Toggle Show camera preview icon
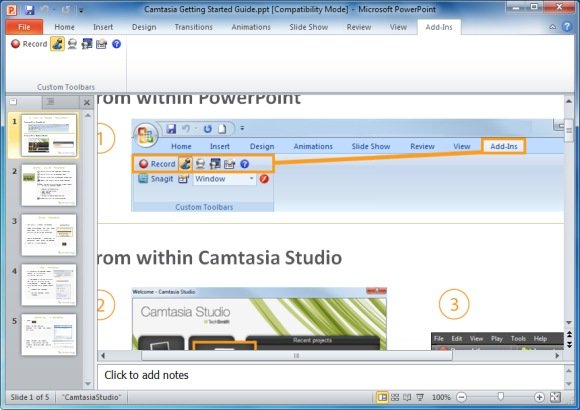Viewport: 580px width, 410px height. coord(87,44)
